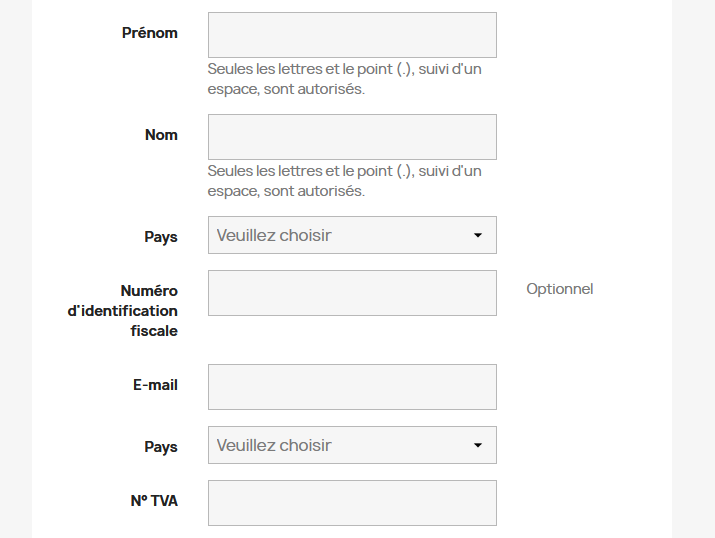This screenshot has height=538, width=715.
Task: Click the Pays label above Numéro d'identification fiscale
Action: (161, 237)
